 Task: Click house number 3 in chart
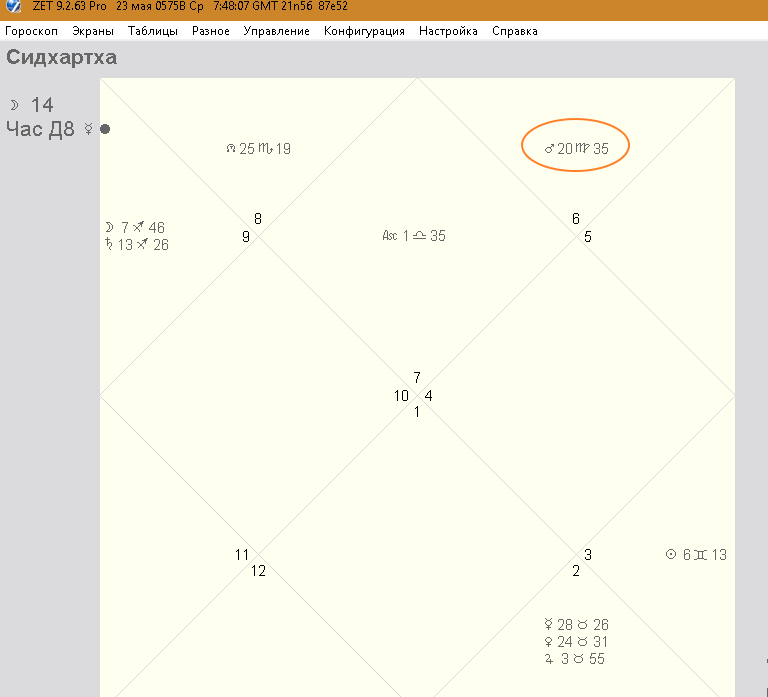coord(588,554)
